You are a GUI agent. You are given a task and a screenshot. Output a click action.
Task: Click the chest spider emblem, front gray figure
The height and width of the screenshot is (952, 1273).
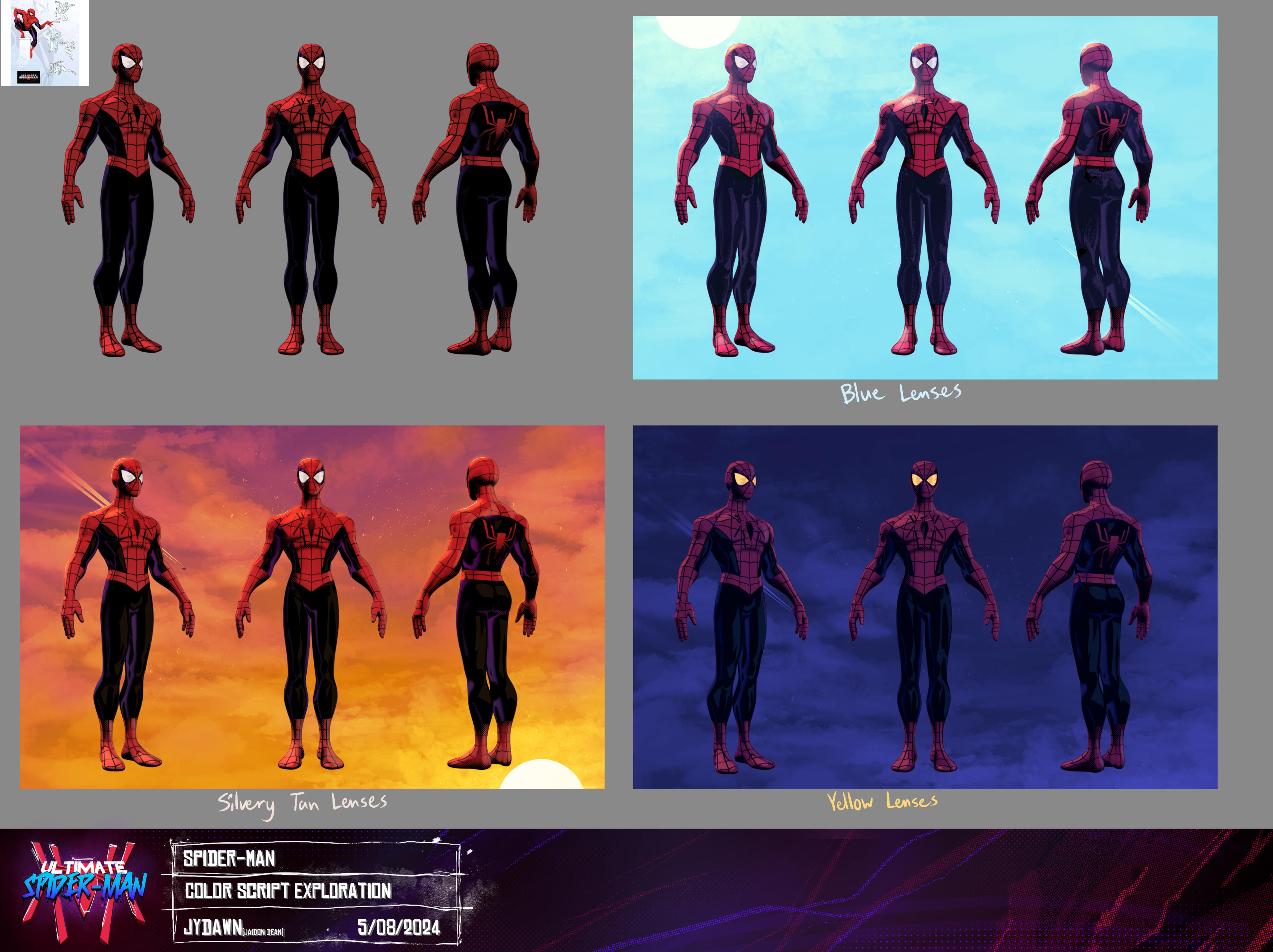(311, 112)
